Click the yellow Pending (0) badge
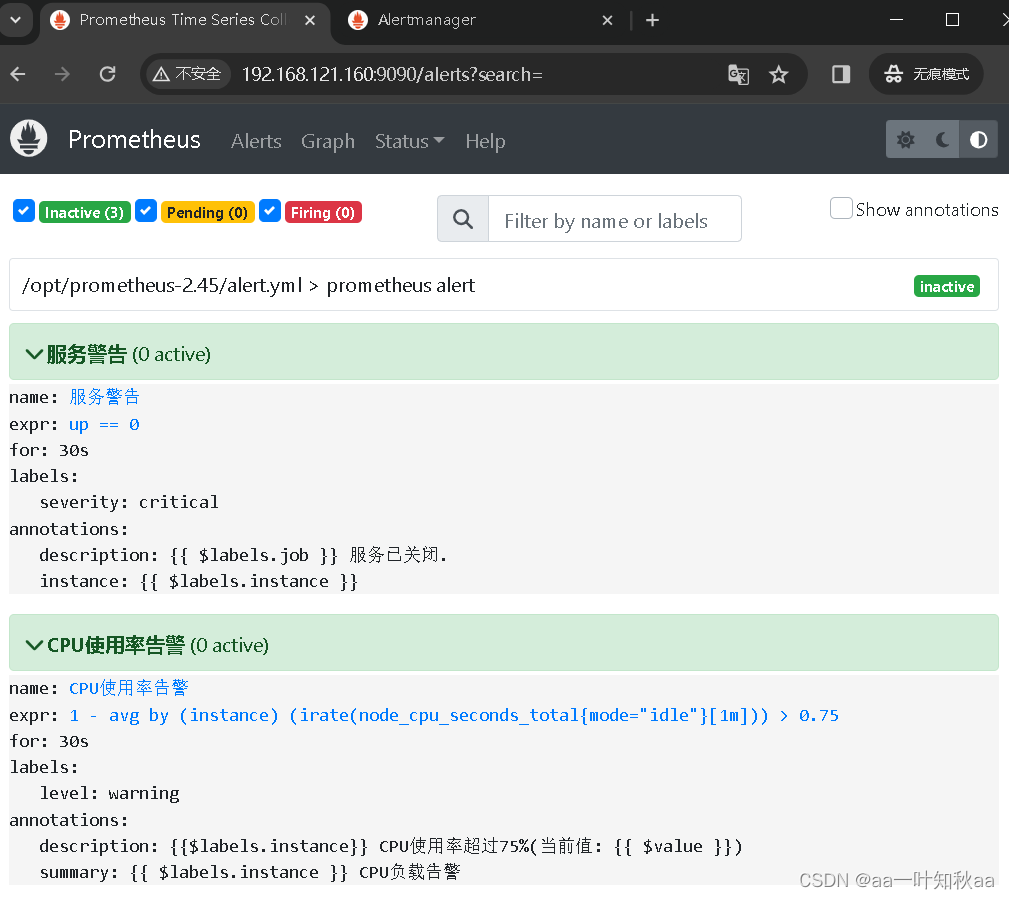The height and width of the screenshot is (899, 1009). [x=207, y=212]
